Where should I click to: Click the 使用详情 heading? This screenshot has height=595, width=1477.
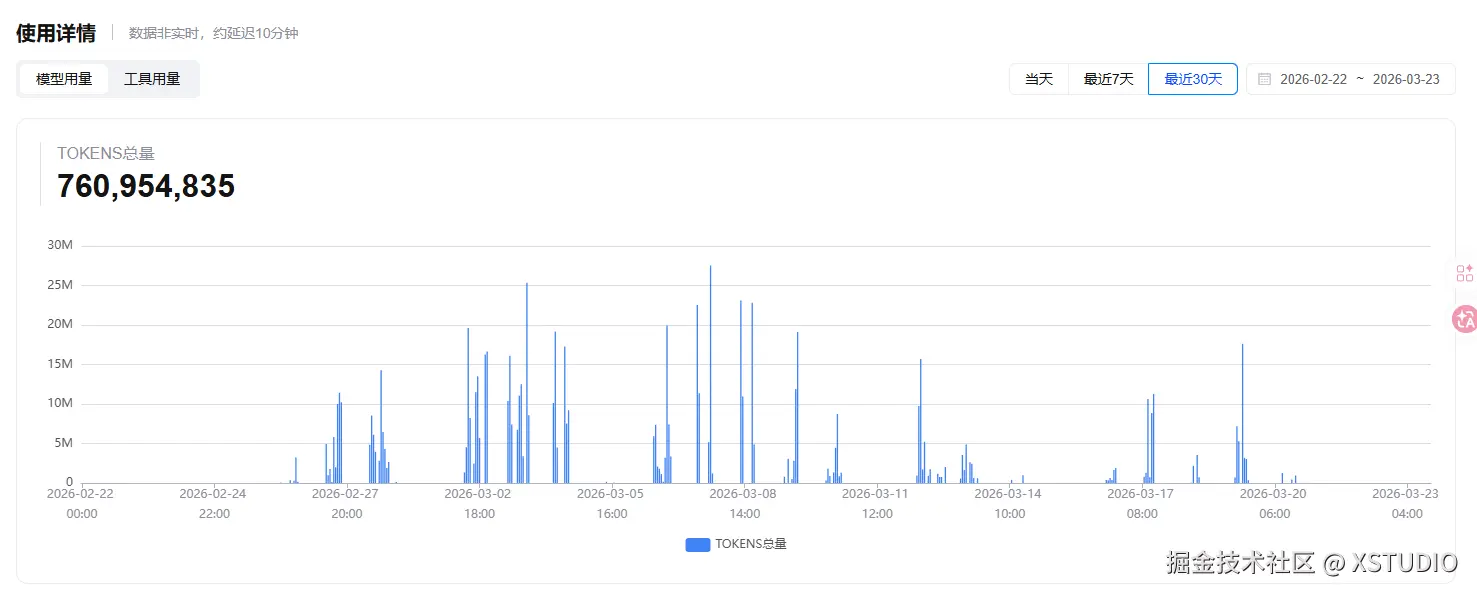click(x=56, y=33)
